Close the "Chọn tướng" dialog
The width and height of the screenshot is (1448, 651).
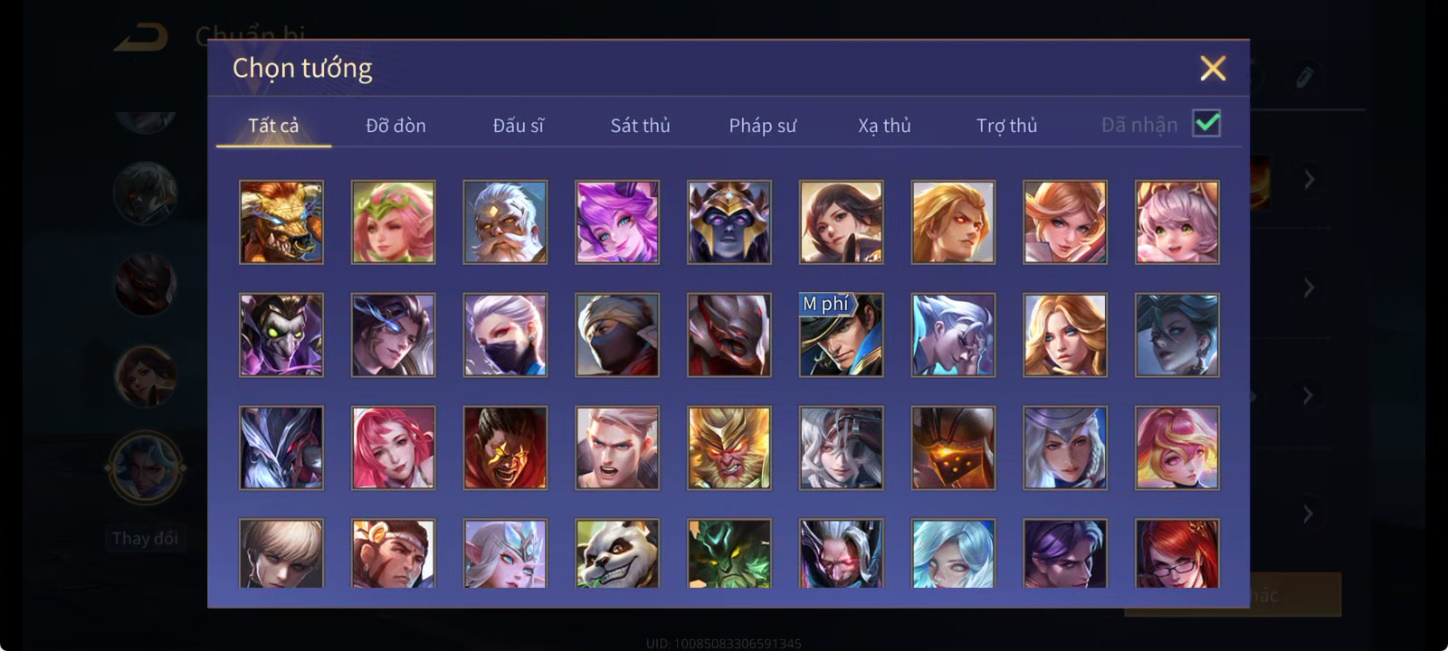(x=1213, y=68)
